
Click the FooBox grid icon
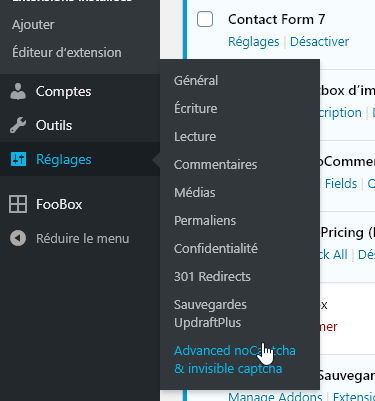tap(18, 204)
